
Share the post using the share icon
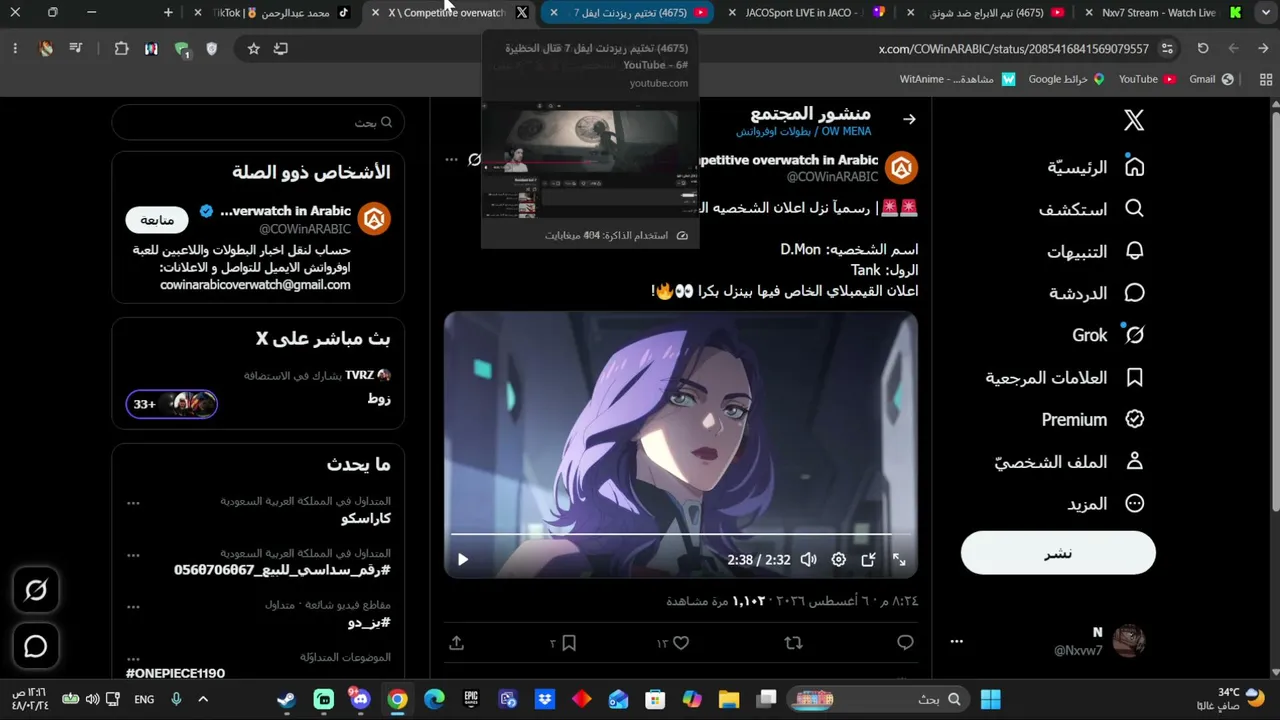pos(457,643)
